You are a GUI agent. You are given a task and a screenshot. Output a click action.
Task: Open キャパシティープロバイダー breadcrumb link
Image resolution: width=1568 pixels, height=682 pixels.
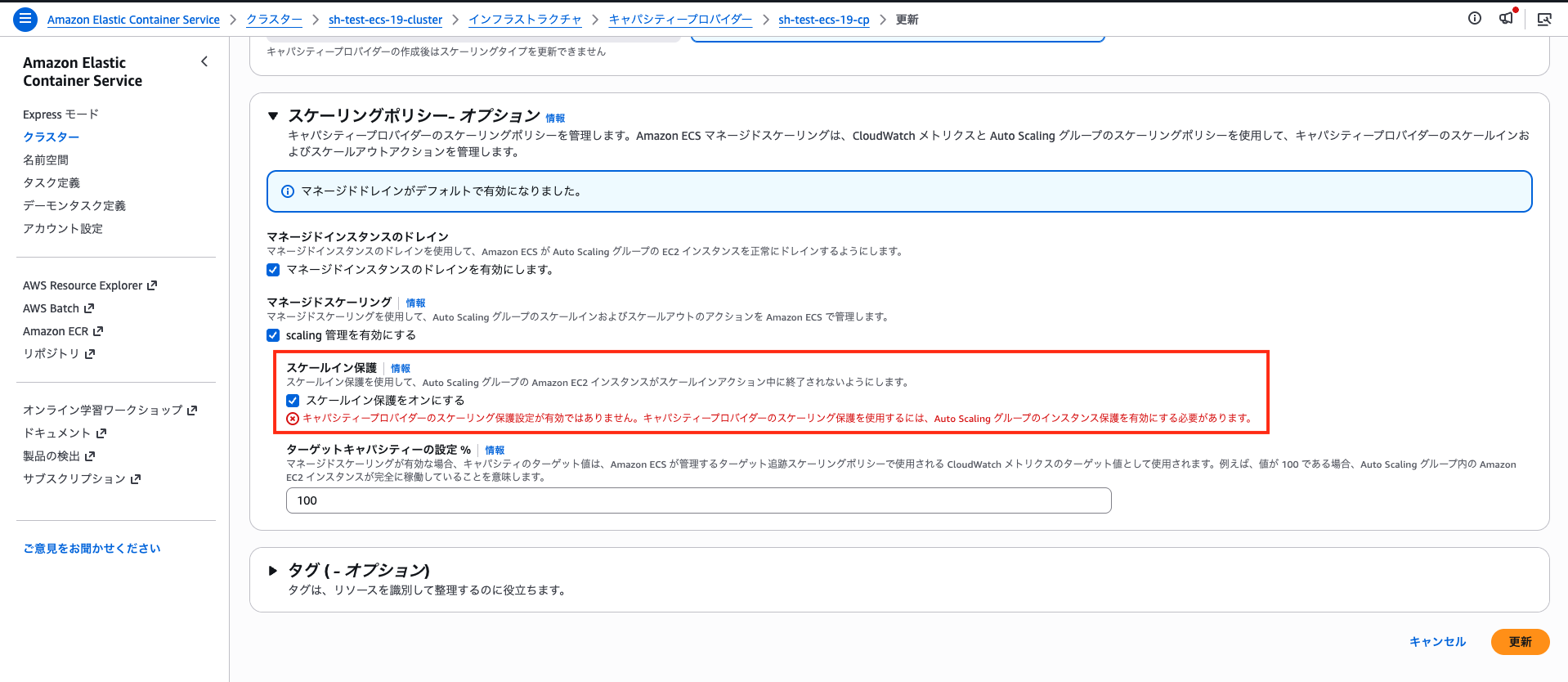click(x=680, y=20)
